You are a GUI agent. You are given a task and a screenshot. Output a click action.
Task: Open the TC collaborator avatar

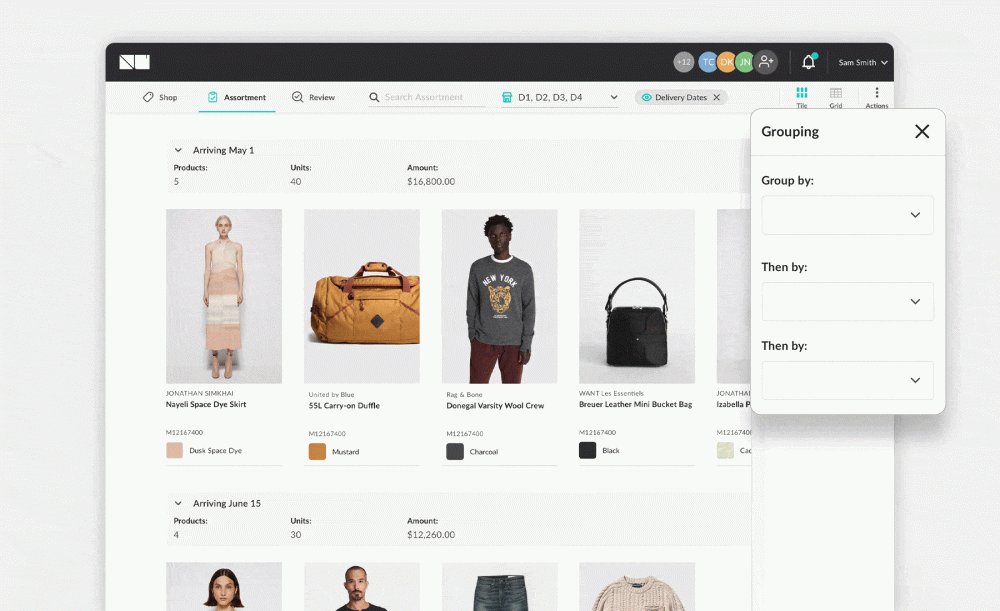pos(708,61)
